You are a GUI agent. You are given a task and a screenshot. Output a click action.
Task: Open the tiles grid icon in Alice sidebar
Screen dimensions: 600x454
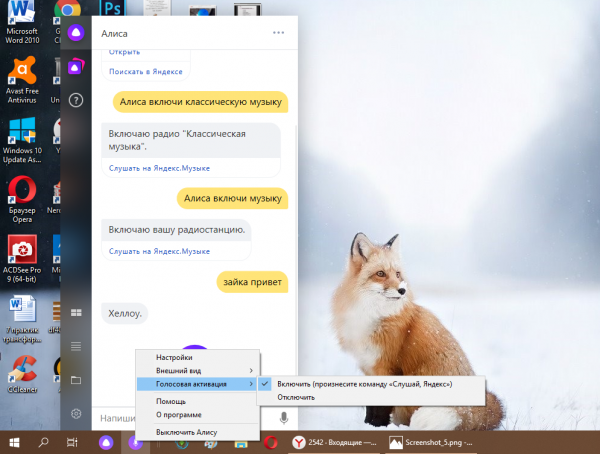tap(76, 313)
